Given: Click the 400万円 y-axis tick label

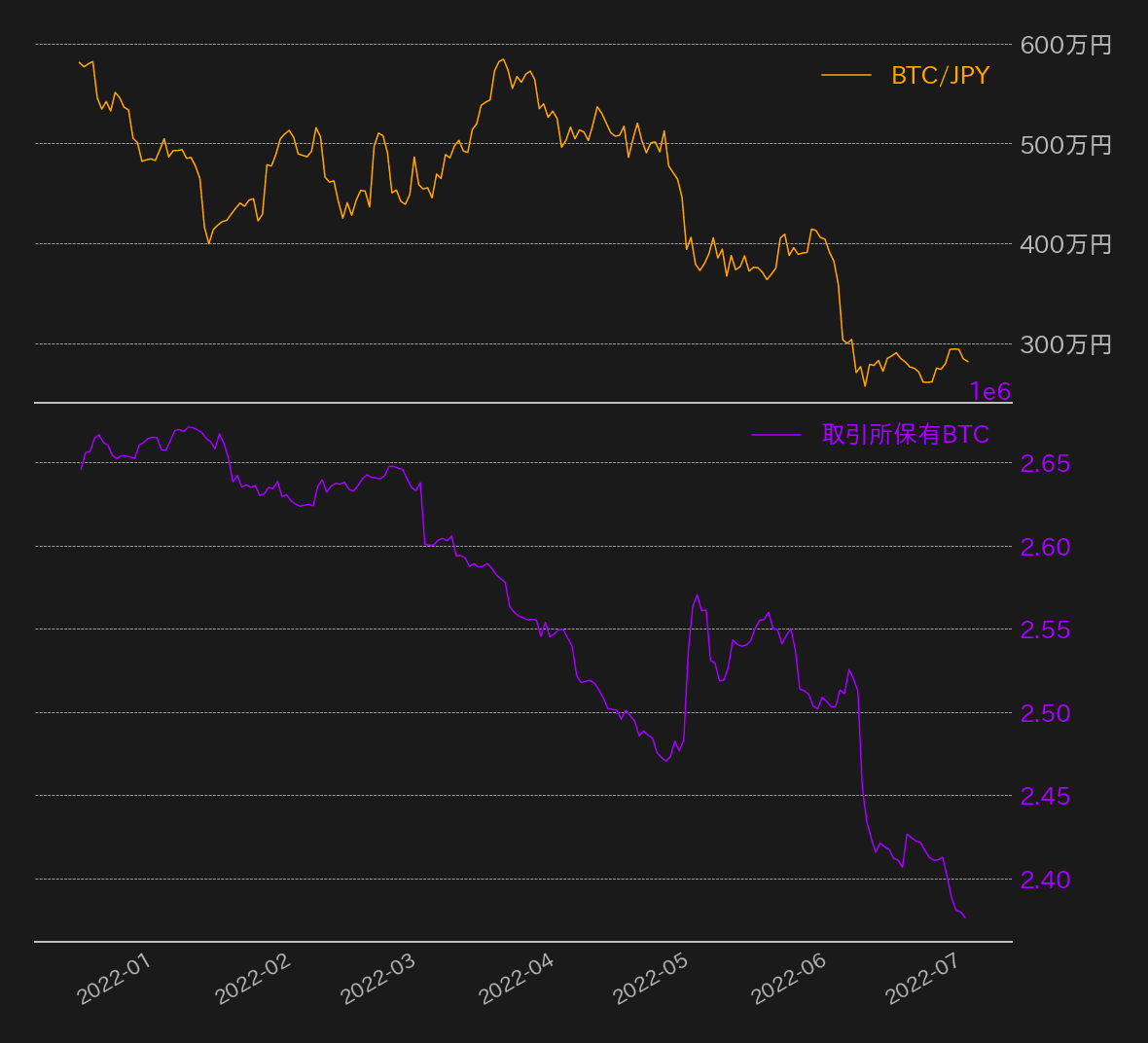Looking at the screenshot, I should [1065, 244].
